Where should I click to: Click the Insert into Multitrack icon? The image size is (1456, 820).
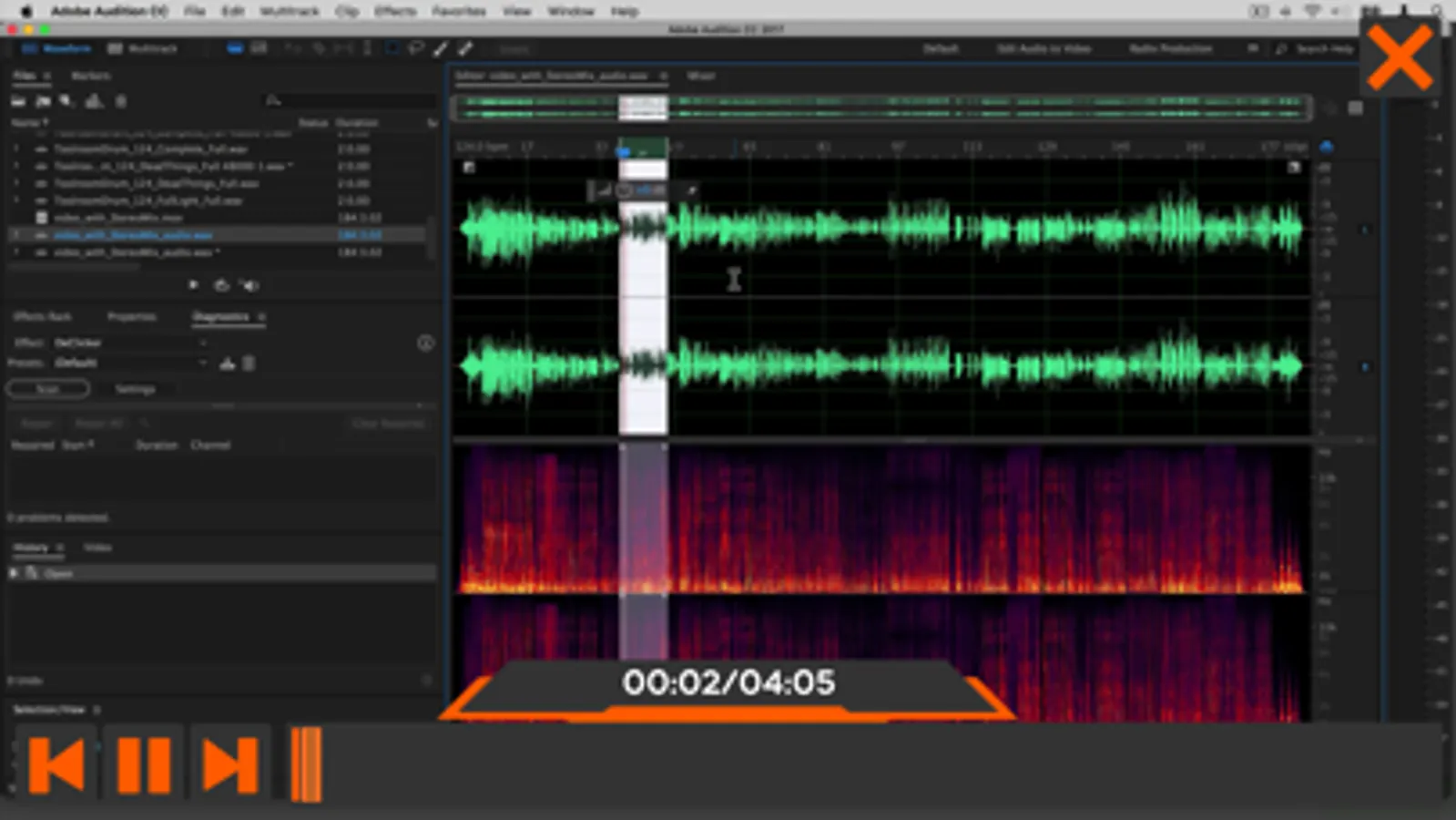tap(94, 101)
